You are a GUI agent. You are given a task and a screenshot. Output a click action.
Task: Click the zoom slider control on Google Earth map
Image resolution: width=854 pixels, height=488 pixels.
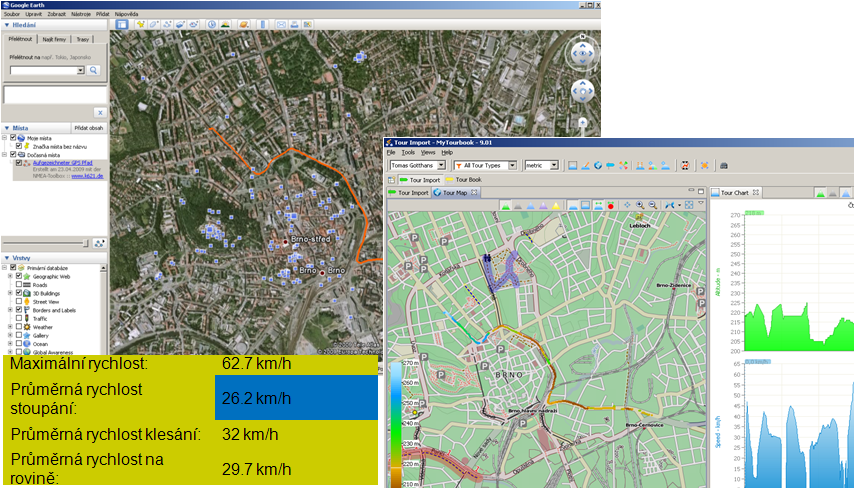[583, 123]
